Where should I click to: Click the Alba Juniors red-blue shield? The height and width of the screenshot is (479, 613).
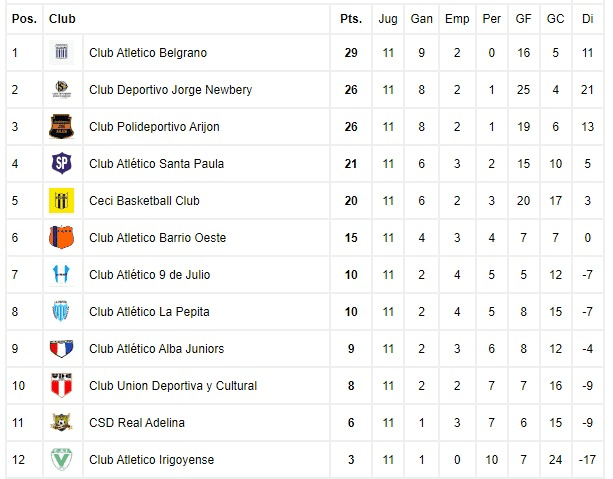[x=61, y=348]
